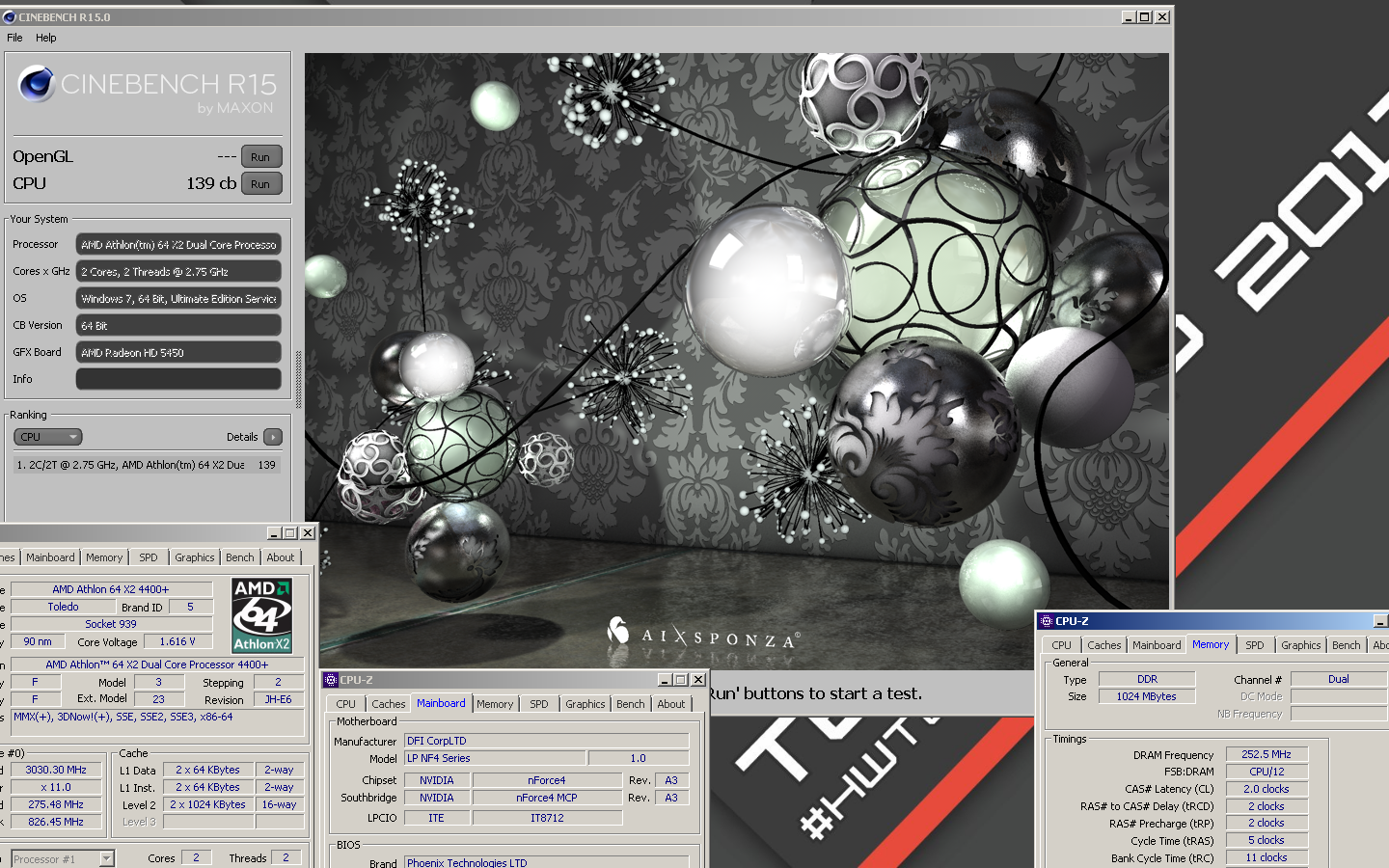Click the DFI CorpLTD manufacturer field
This screenshot has width=1389, height=868.
547,741
